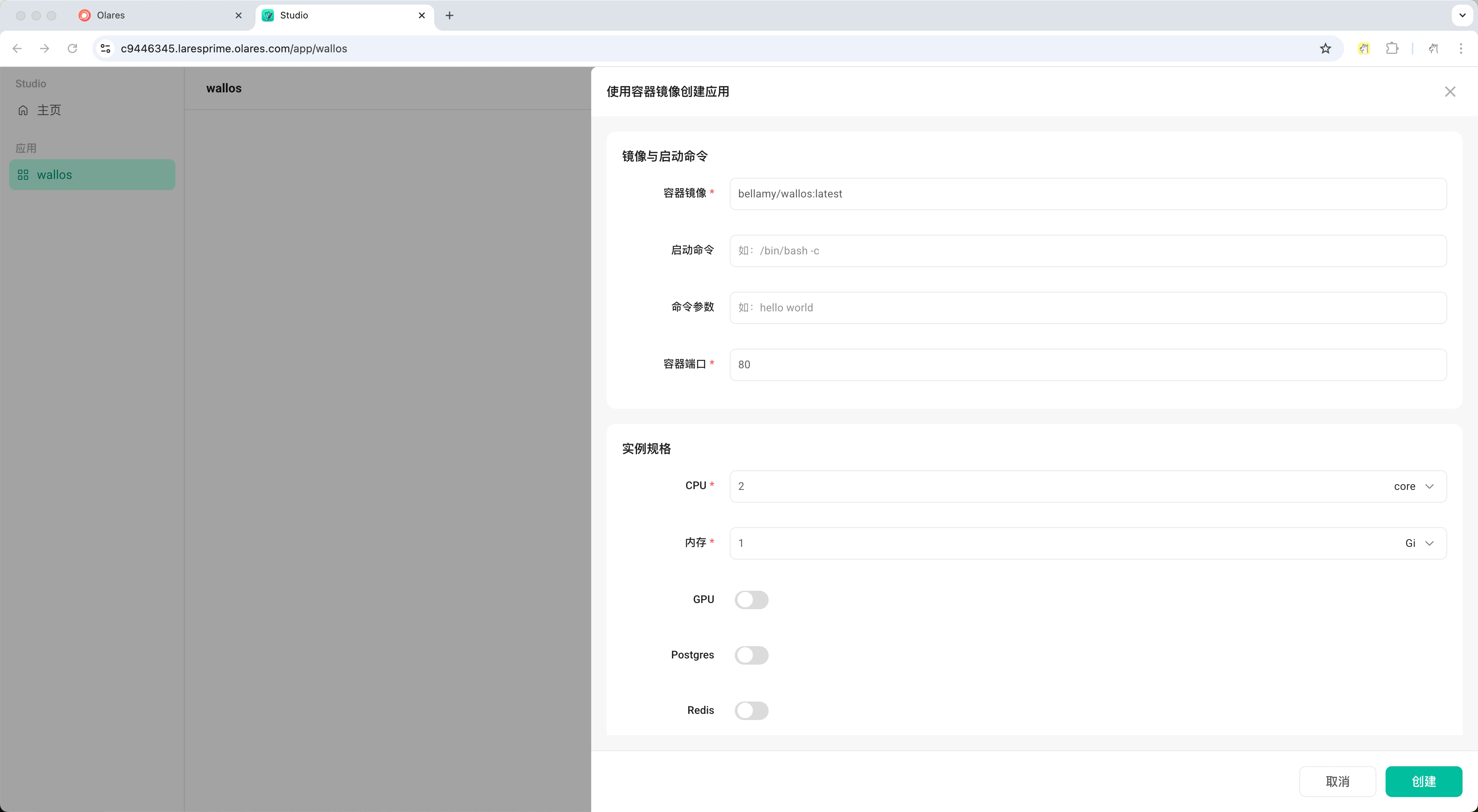
Task: Click the back navigation arrow
Action: tap(17, 48)
